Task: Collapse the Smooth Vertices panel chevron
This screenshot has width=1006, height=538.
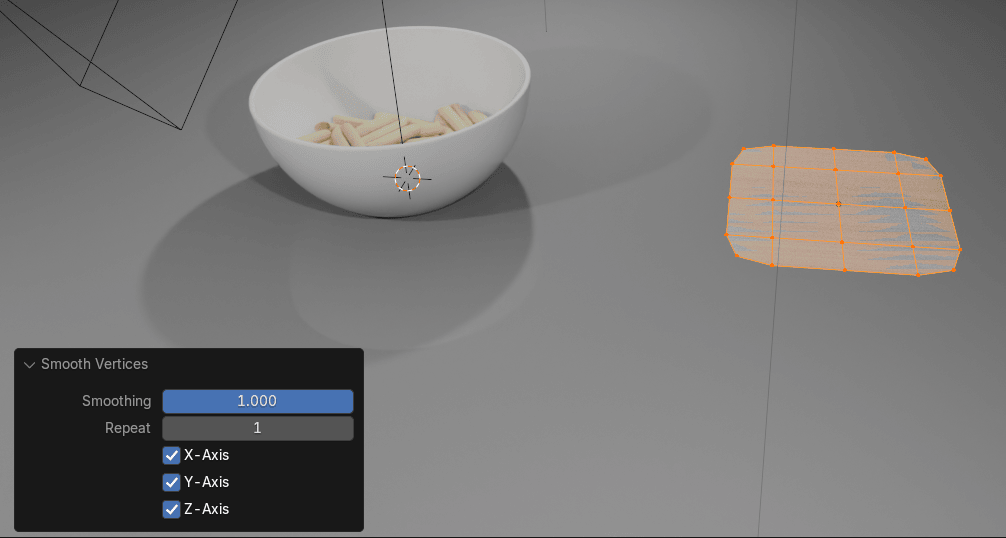Action: tap(29, 365)
